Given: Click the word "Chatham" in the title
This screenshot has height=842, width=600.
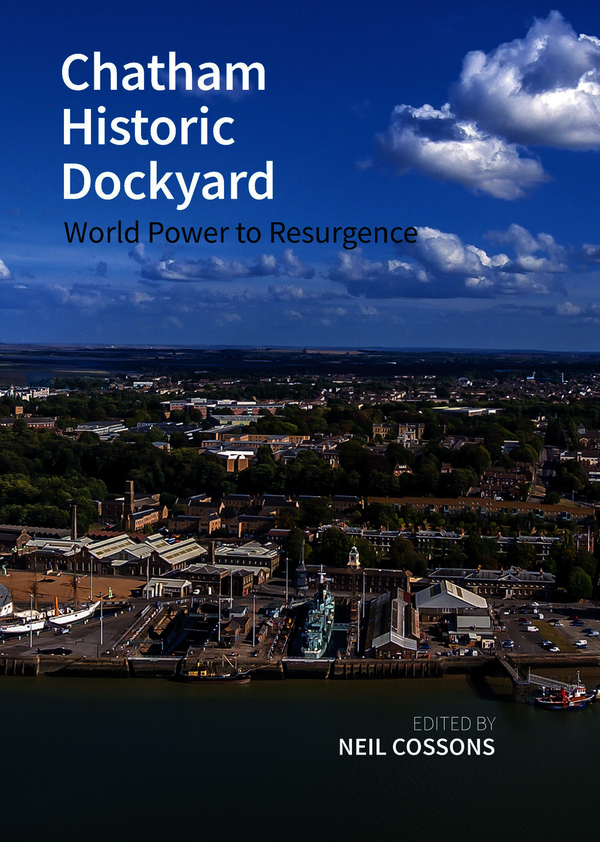Looking at the screenshot, I should [163, 73].
